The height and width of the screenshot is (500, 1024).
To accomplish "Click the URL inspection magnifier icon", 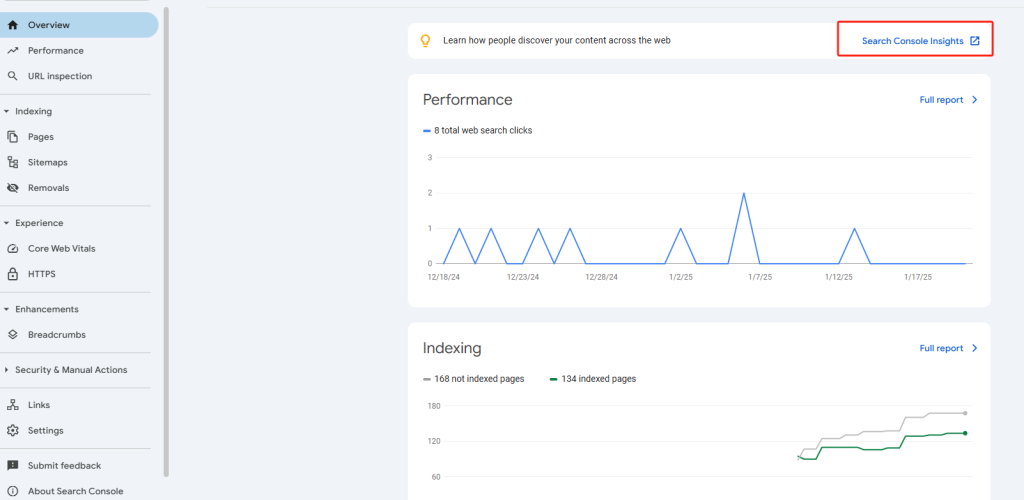I will click(13, 76).
